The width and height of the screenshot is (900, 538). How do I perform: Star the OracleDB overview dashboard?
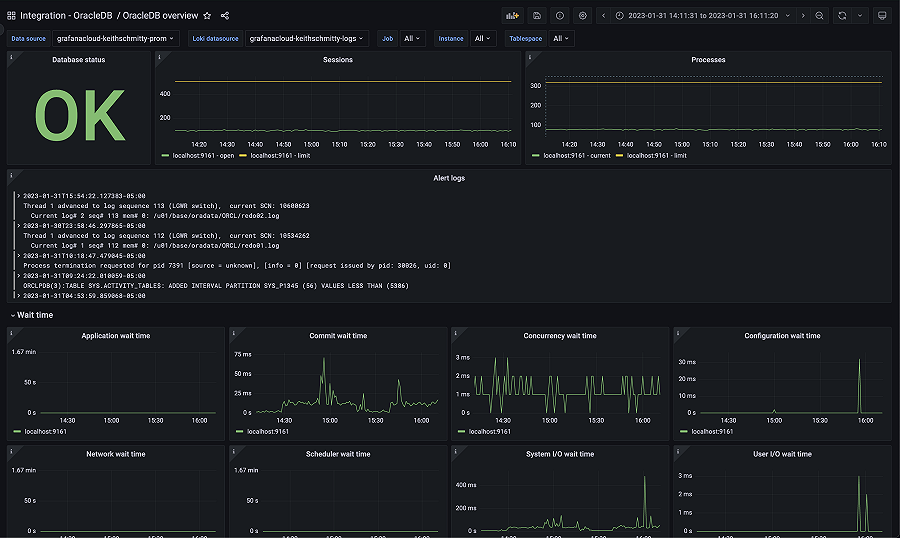207,16
